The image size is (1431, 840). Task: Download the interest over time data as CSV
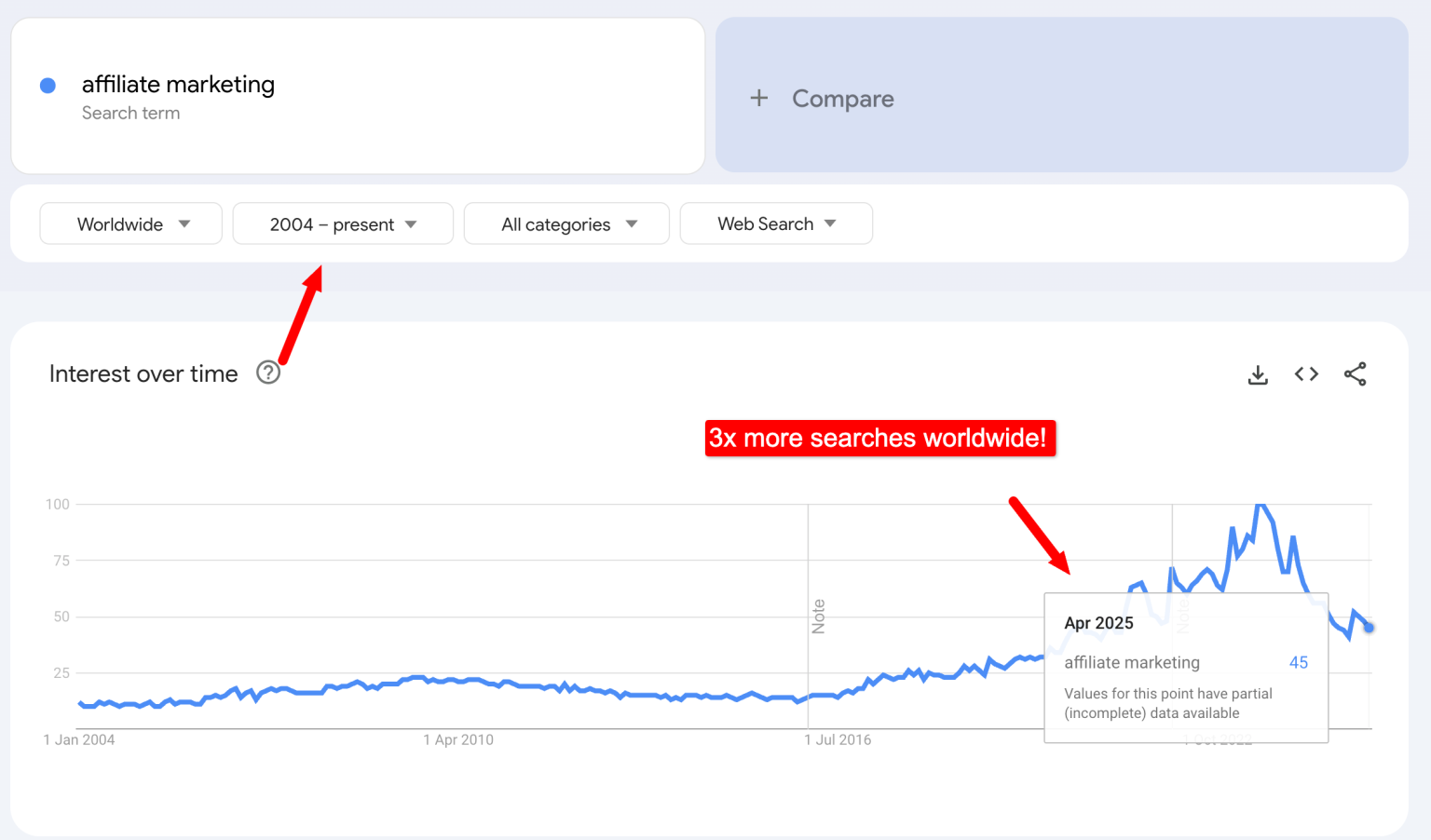pyautogui.click(x=1258, y=373)
